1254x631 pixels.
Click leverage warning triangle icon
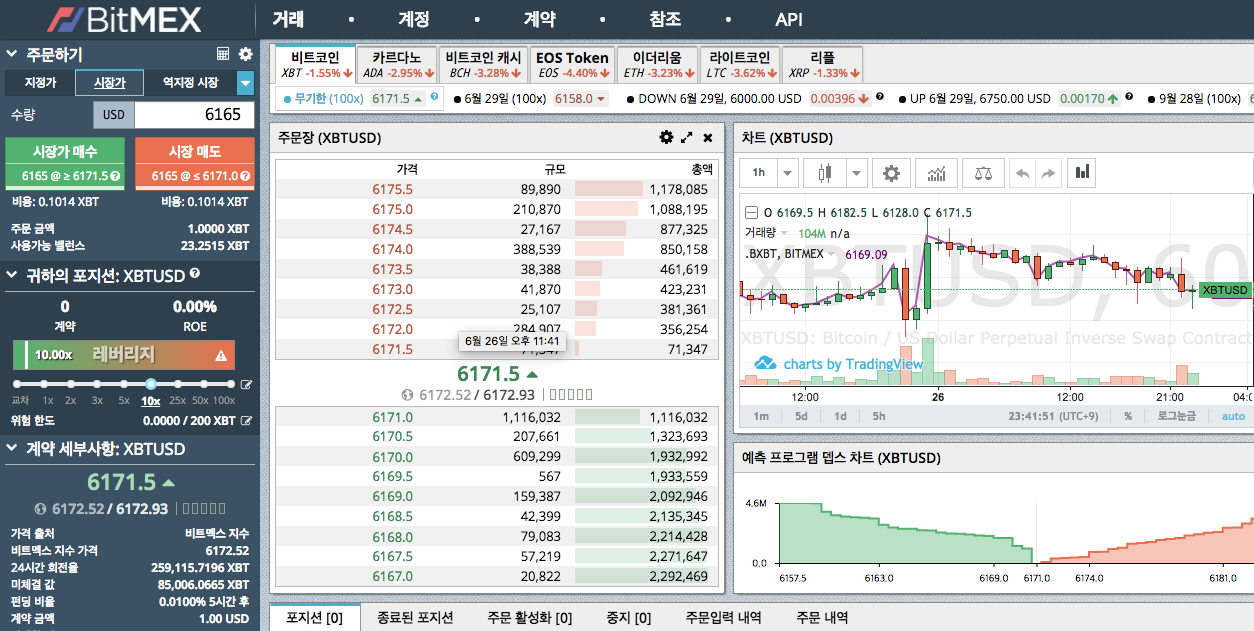(221, 355)
